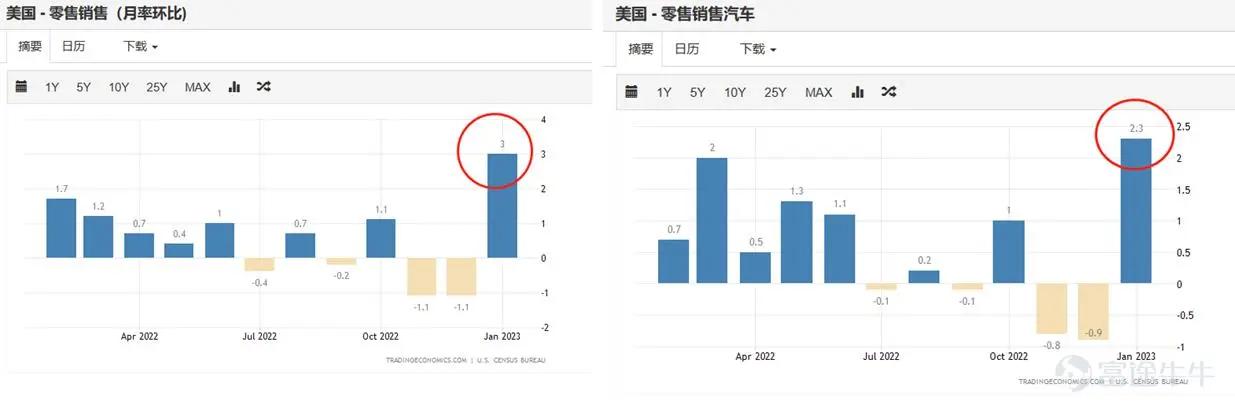This screenshot has width=1235, height=410.
Task: Click the negative -0.8 bar in right chart
Action: point(1052,309)
